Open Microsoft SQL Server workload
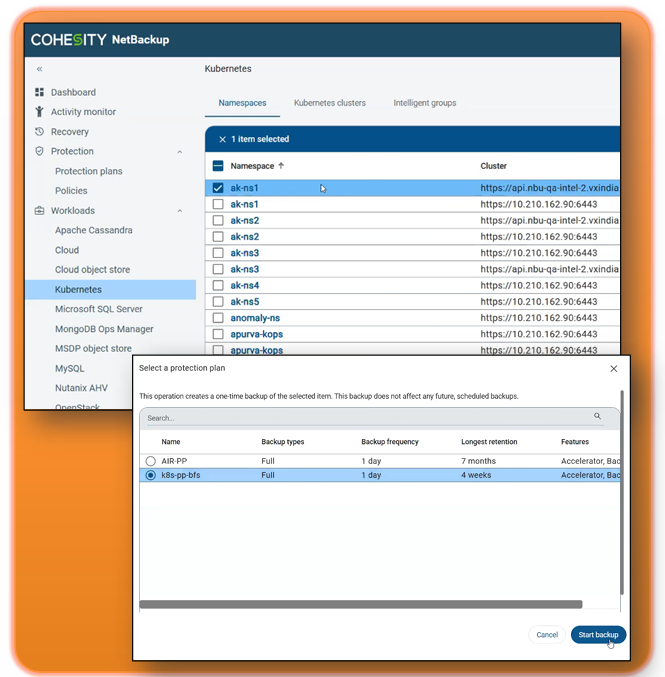 pyautogui.click(x=98, y=309)
